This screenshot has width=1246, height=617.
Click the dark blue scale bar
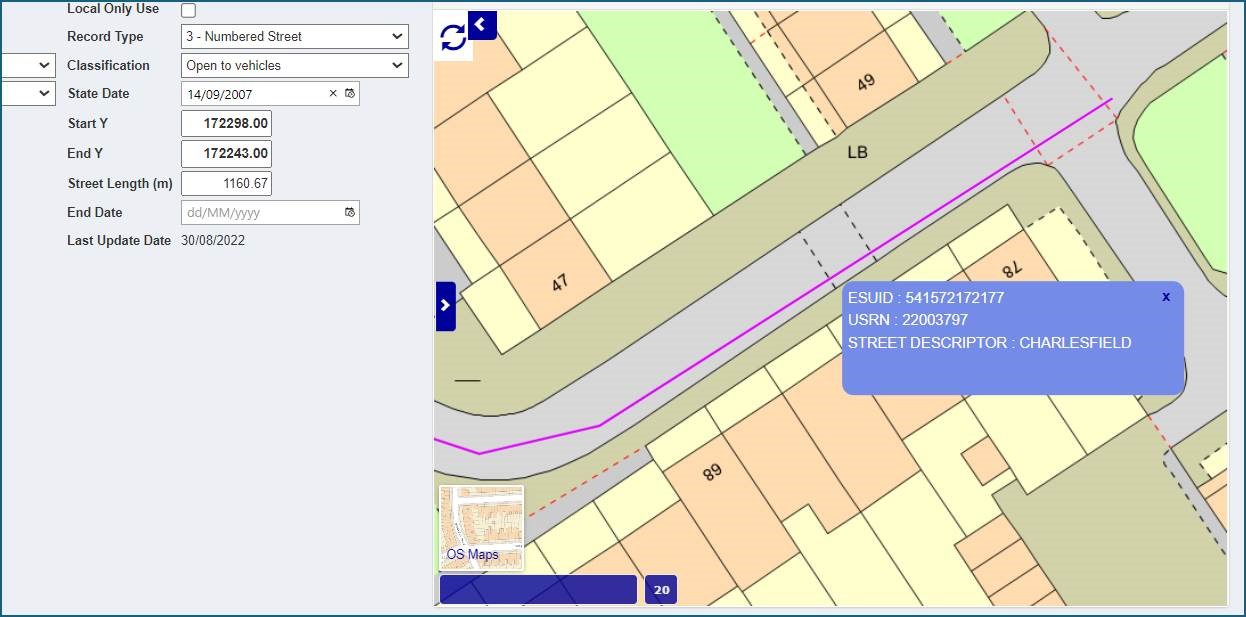point(538,590)
